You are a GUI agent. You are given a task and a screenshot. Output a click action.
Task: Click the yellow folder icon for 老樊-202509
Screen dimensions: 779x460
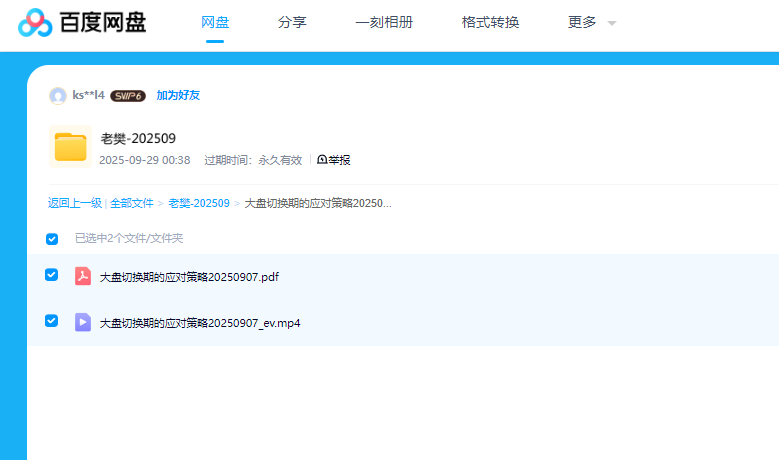pyautogui.click(x=70, y=147)
